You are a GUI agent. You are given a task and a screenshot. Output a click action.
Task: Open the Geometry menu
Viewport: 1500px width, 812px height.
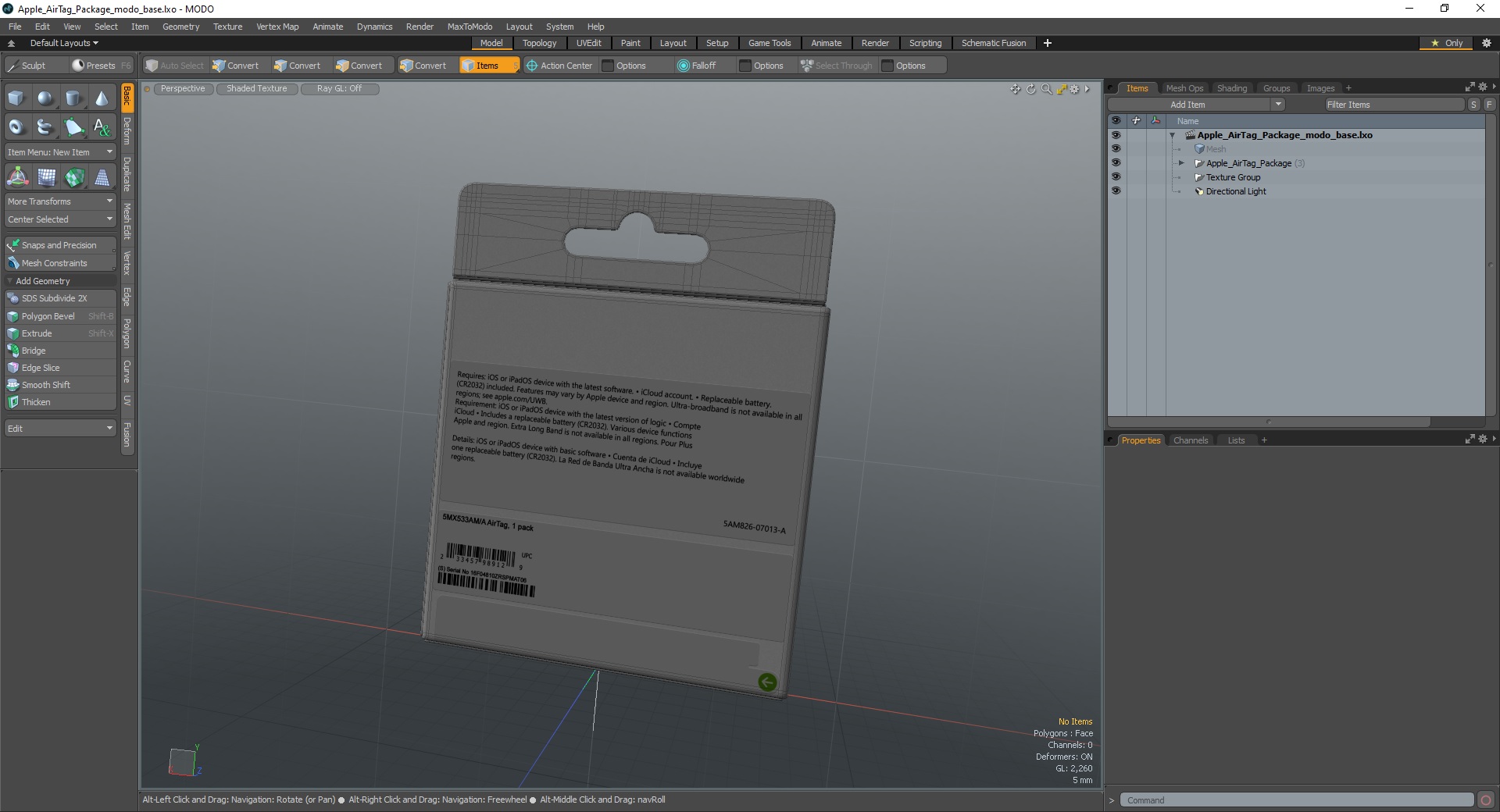180,27
